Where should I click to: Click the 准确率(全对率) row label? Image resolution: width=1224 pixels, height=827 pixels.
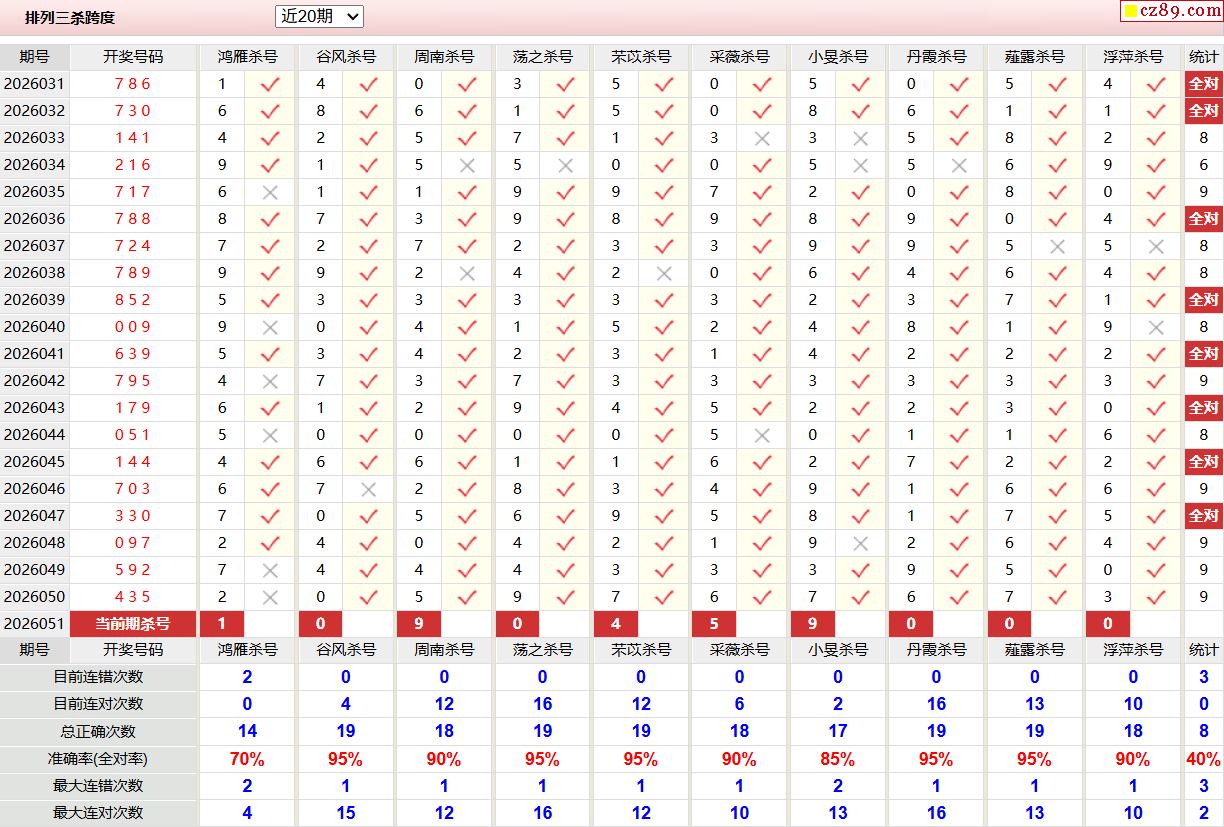(x=98, y=759)
